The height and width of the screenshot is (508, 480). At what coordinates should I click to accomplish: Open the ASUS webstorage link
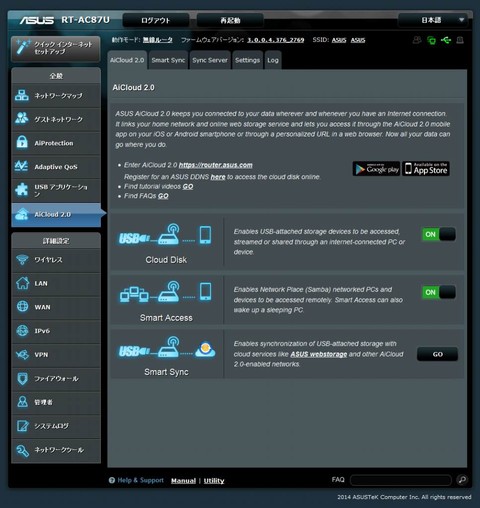tap(319, 354)
